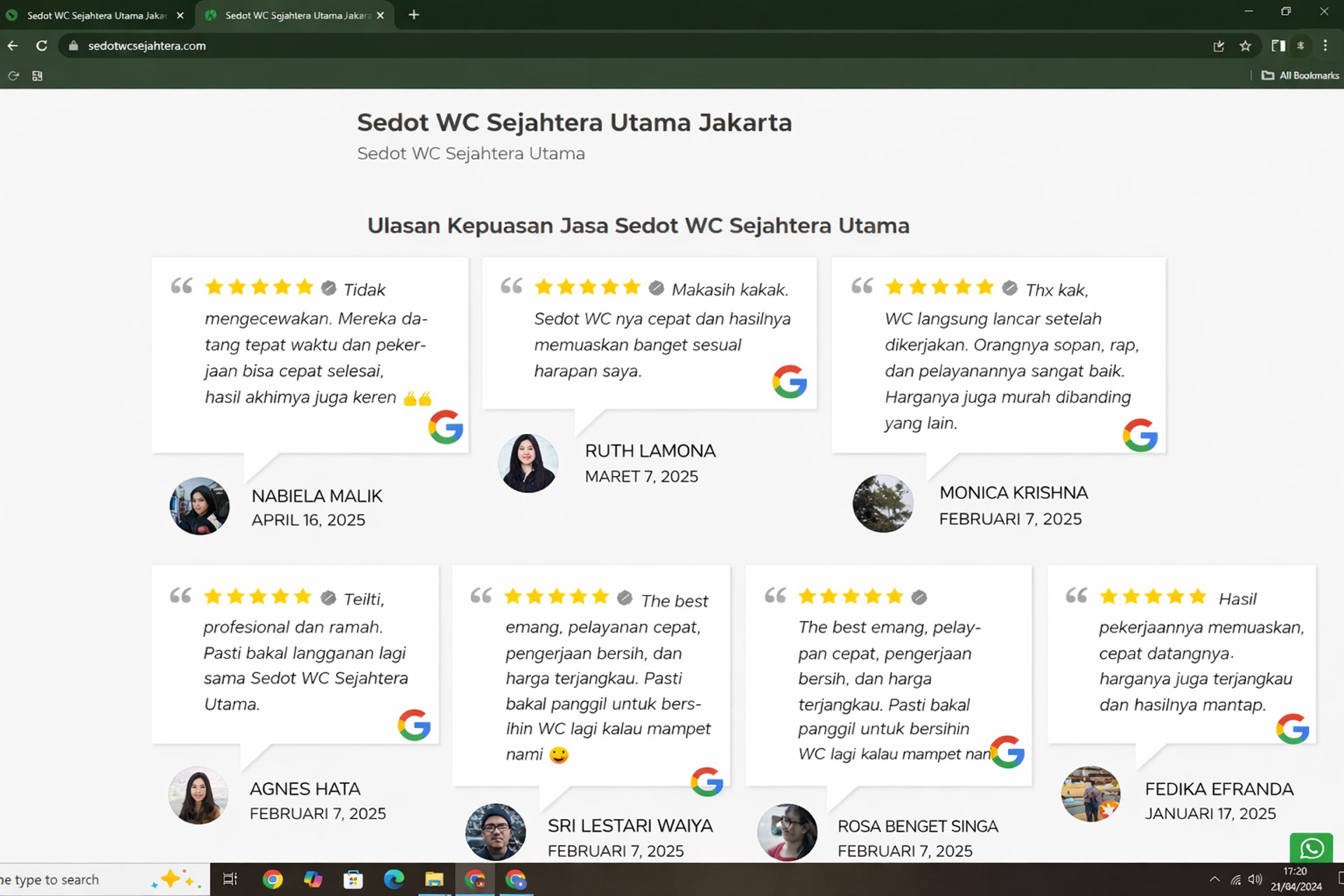Go back using browser back arrow

[x=13, y=46]
